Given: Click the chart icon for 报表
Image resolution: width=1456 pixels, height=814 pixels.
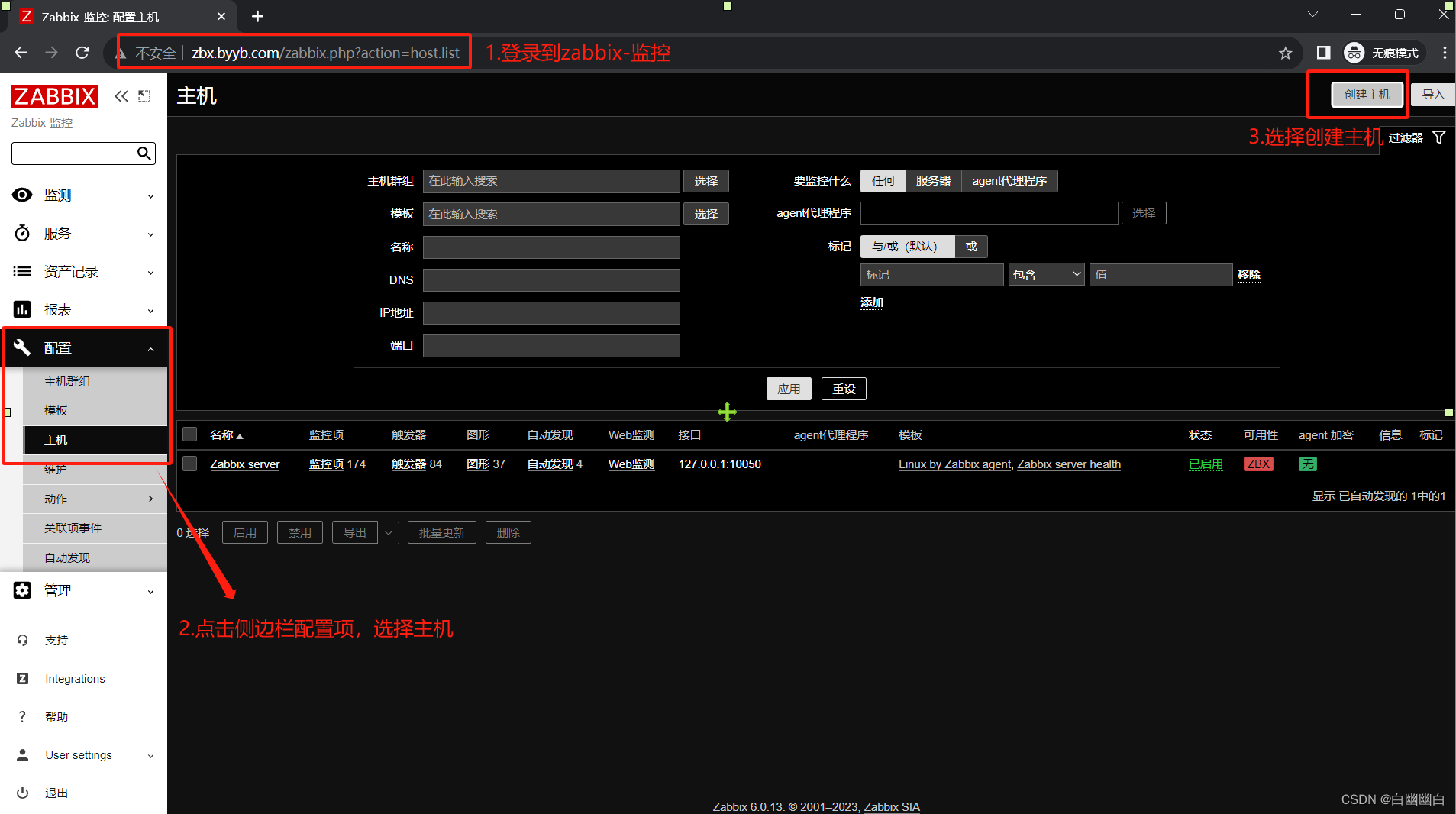Looking at the screenshot, I should (22, 309).
